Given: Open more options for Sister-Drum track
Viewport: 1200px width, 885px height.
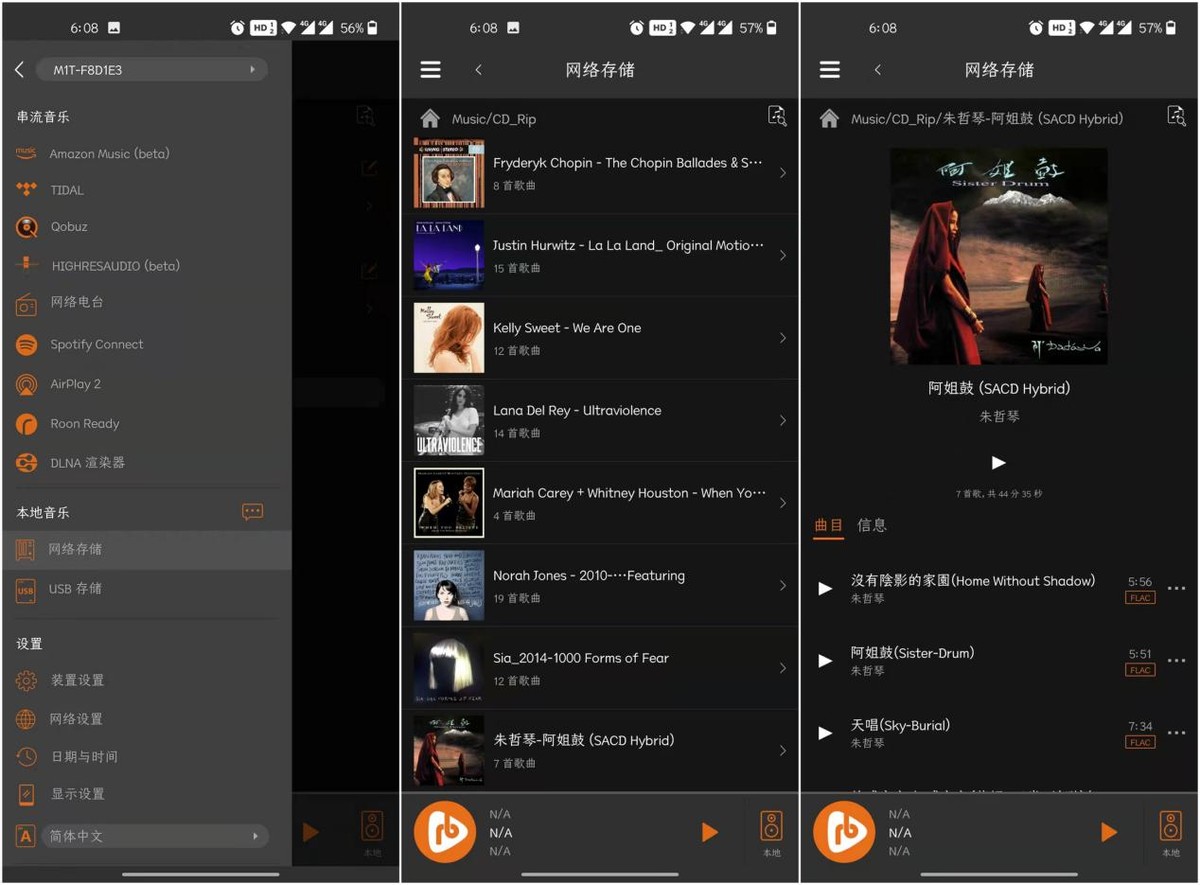Looking at the screenshot, I should coord(1176,661).
